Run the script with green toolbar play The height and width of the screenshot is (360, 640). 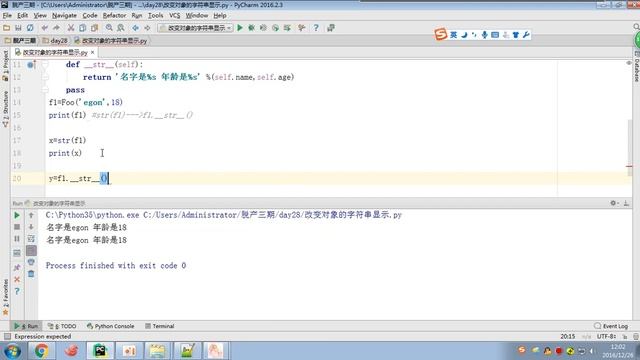(x=240, y=28)
